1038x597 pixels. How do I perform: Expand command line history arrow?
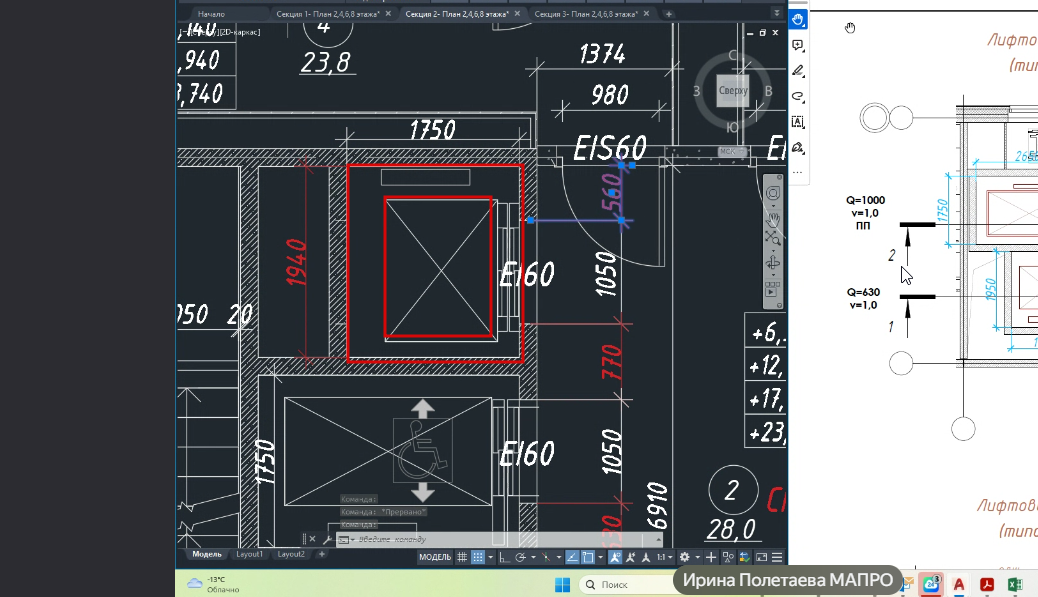[x=658, y=539]
